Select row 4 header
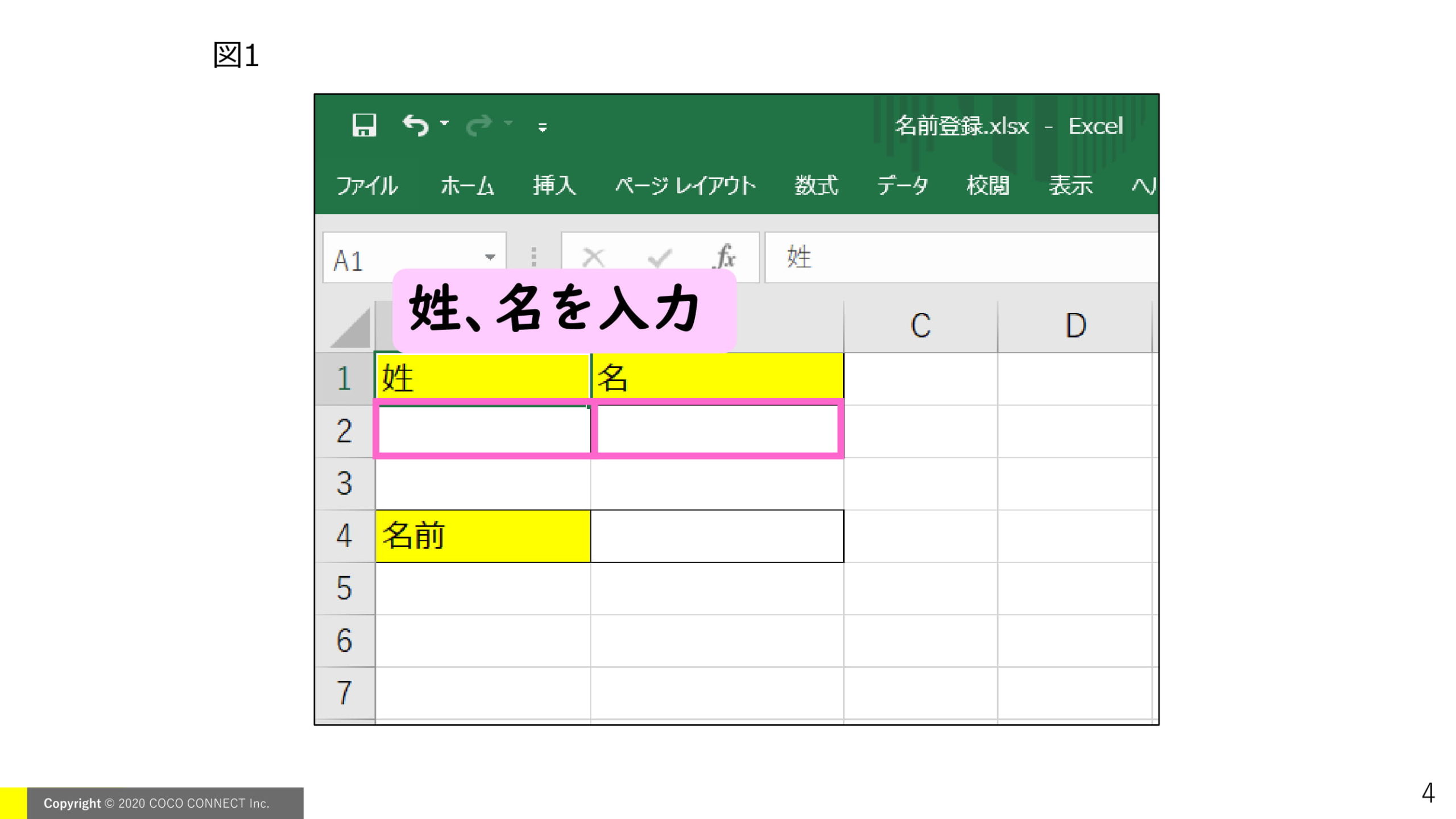 pos(345,536)
